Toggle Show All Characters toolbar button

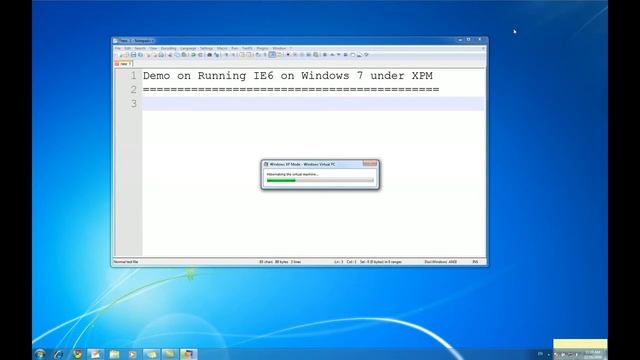pos(265,55)
